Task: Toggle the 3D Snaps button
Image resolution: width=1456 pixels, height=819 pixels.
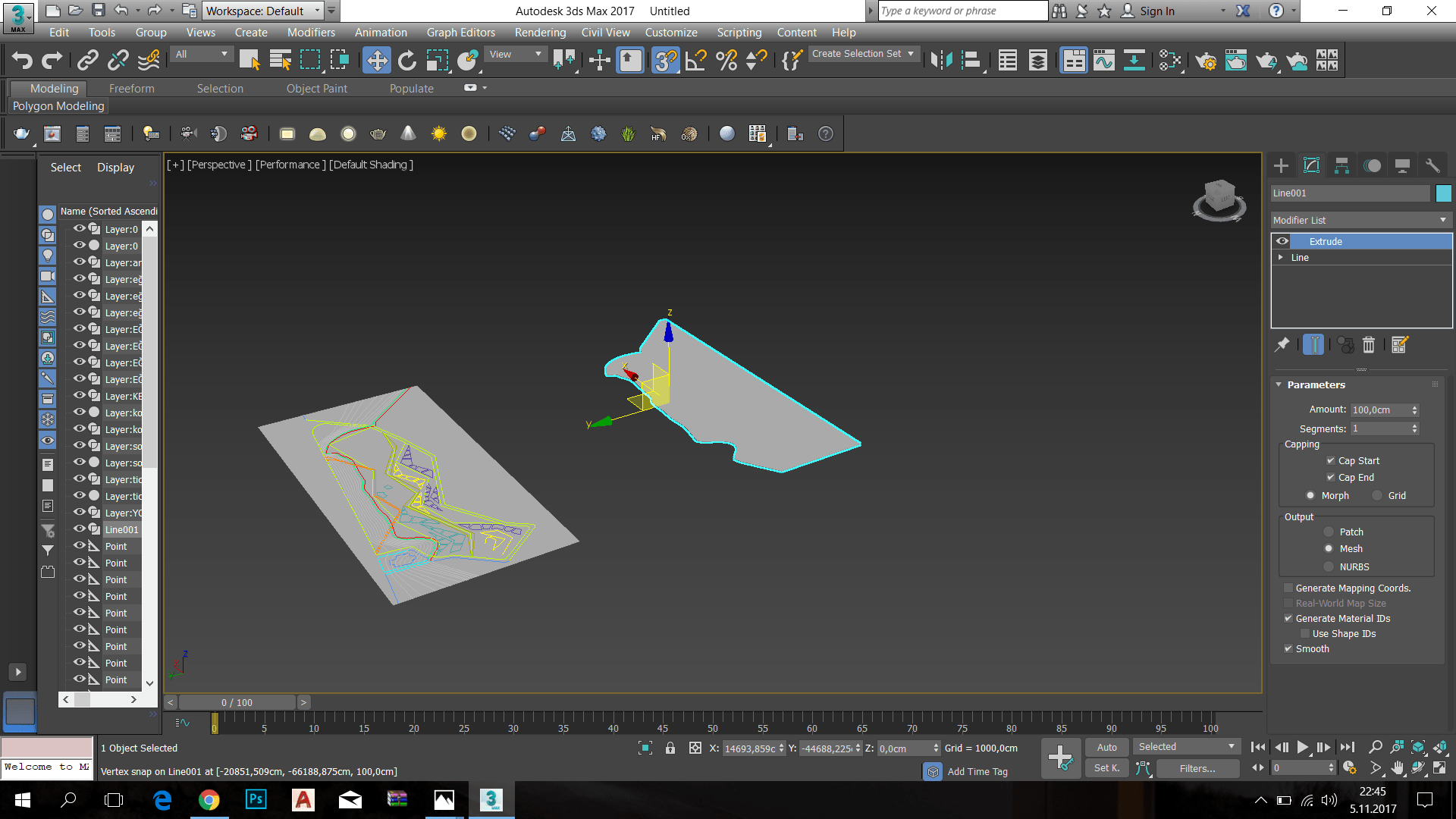Action: coord(665,61)
